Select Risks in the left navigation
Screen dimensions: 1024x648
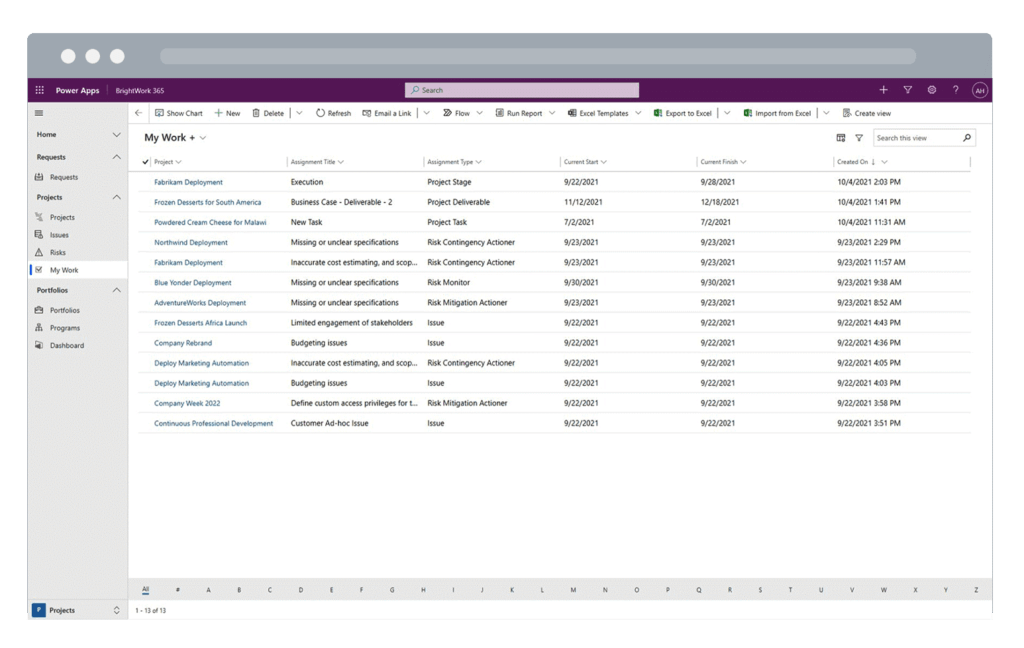coord(58,252)
